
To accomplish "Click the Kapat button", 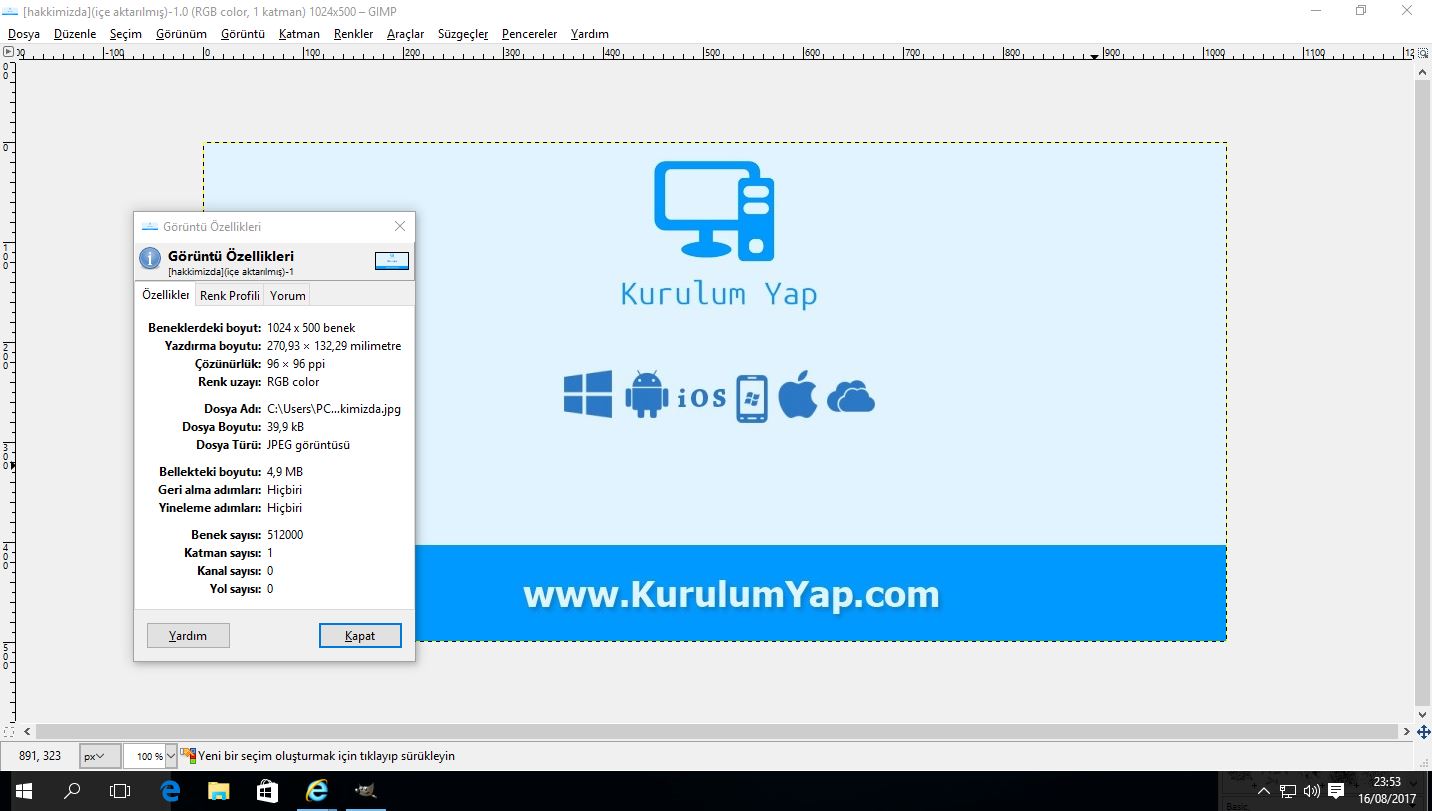I will [360, 635].
